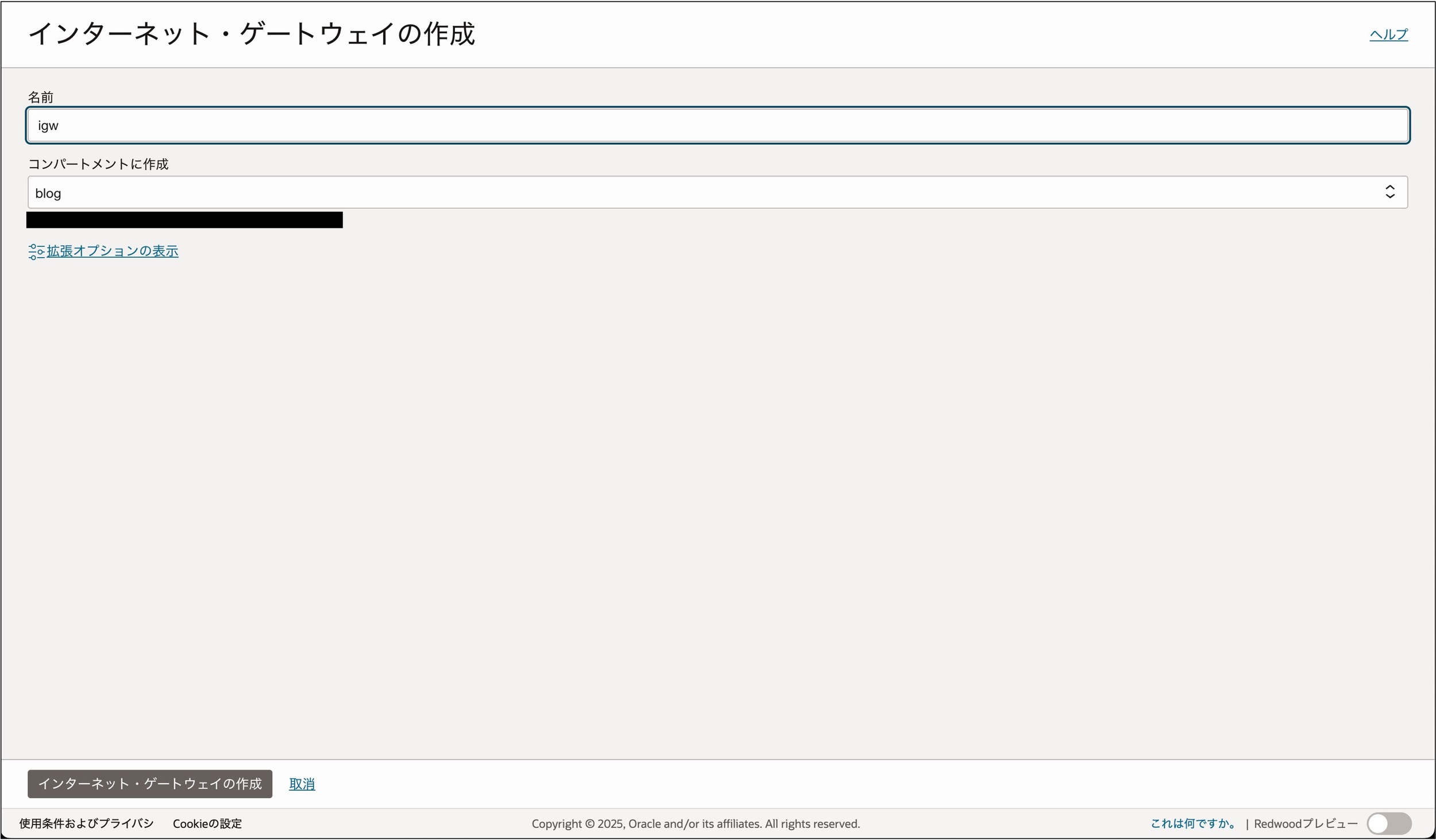Expand 拡張オプションの表示 link
1436x840 pixels.
(x=113, y=251)
